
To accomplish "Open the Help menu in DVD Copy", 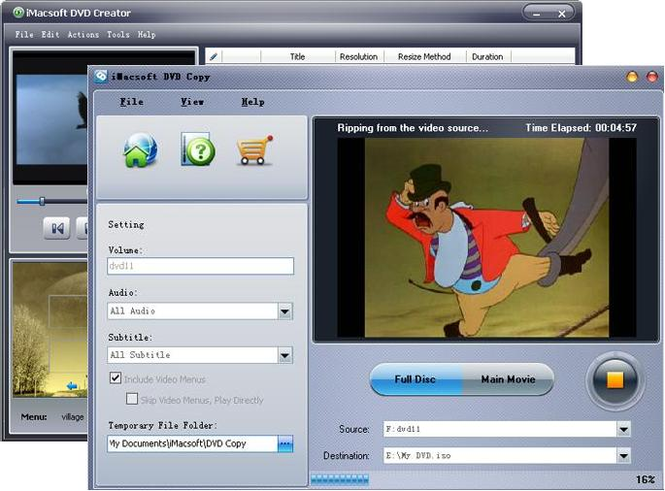I will [253, 102].
